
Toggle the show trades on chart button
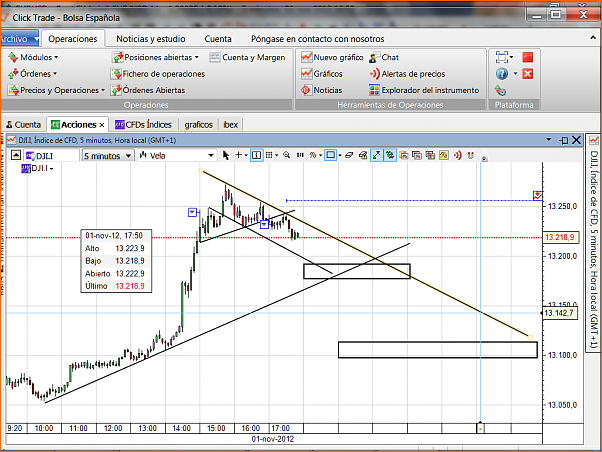[390, 155]
